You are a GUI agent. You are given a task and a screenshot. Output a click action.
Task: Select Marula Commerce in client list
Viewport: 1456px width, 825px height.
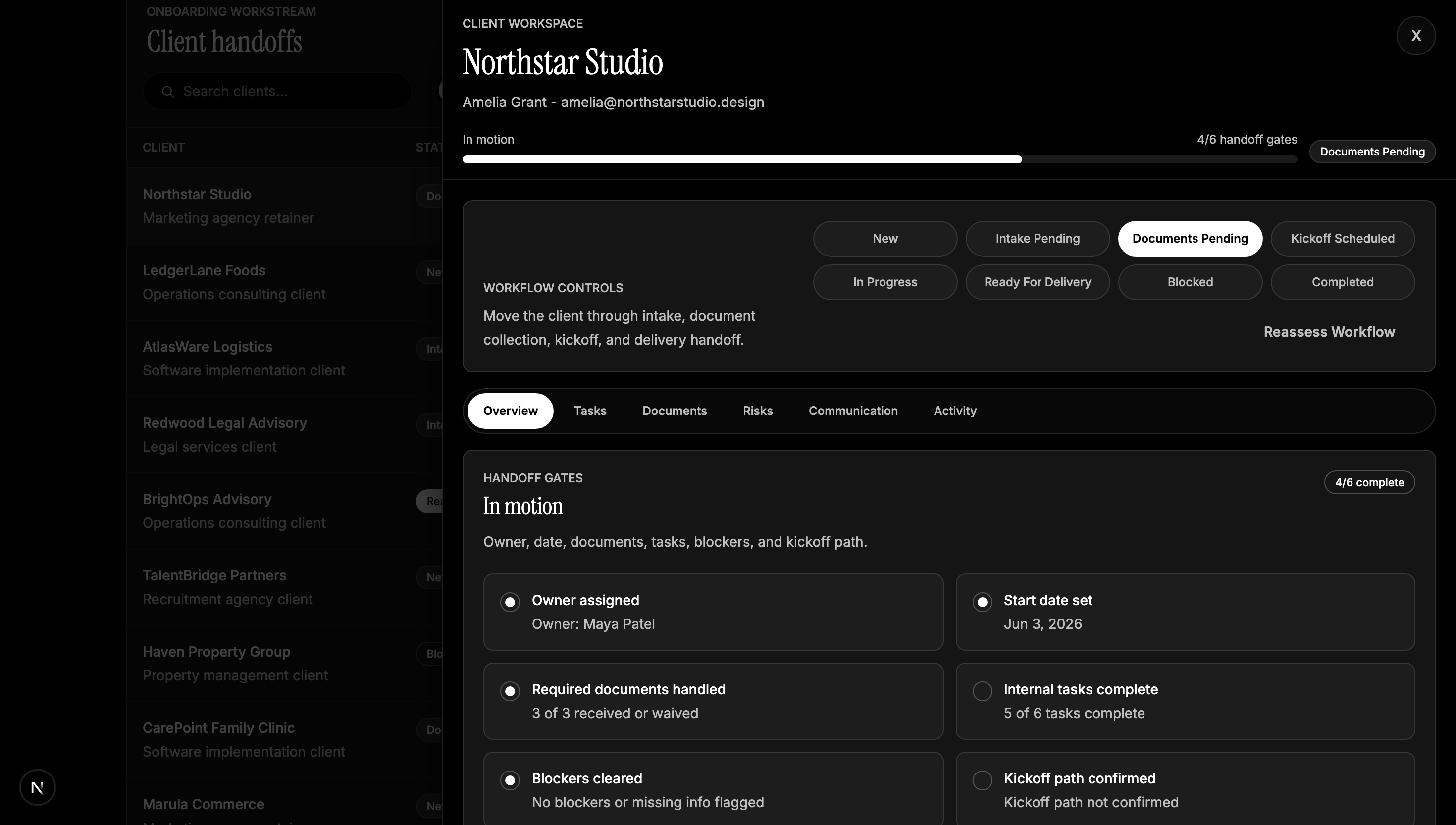(x=284, y=802)
